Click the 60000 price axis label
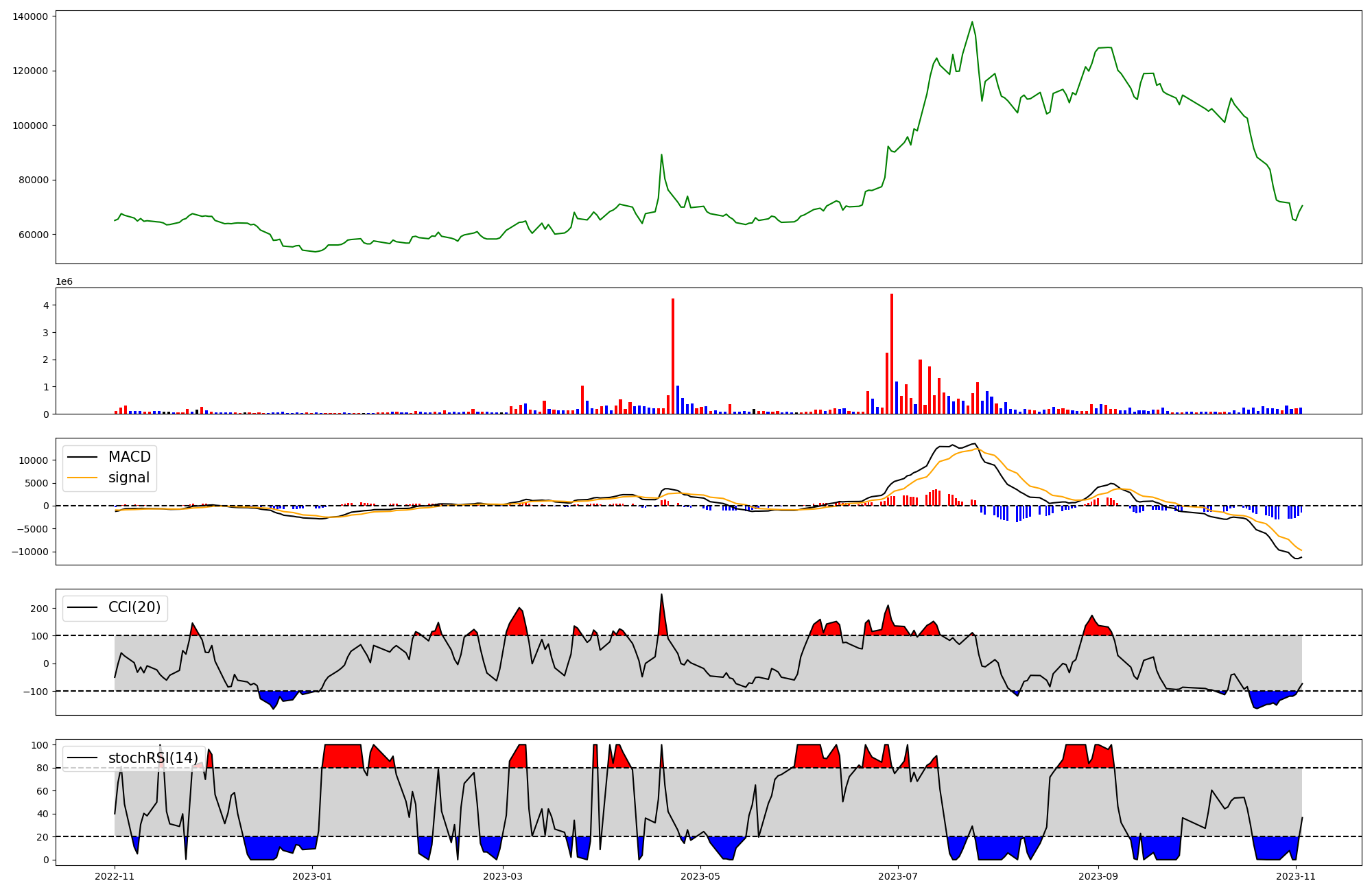 pos(33,235)
